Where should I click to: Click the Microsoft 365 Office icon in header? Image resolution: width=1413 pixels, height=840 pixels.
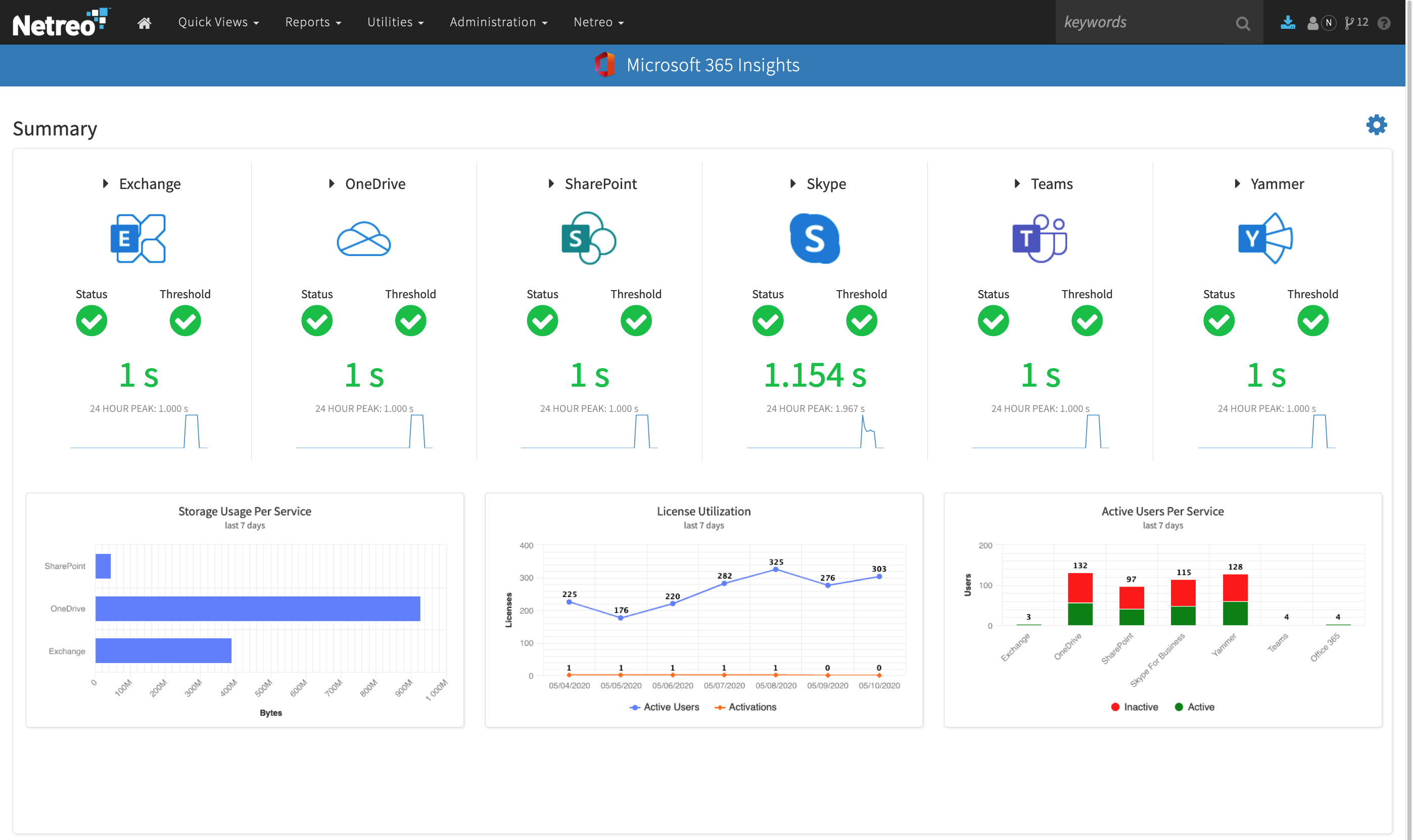[604, 64]
